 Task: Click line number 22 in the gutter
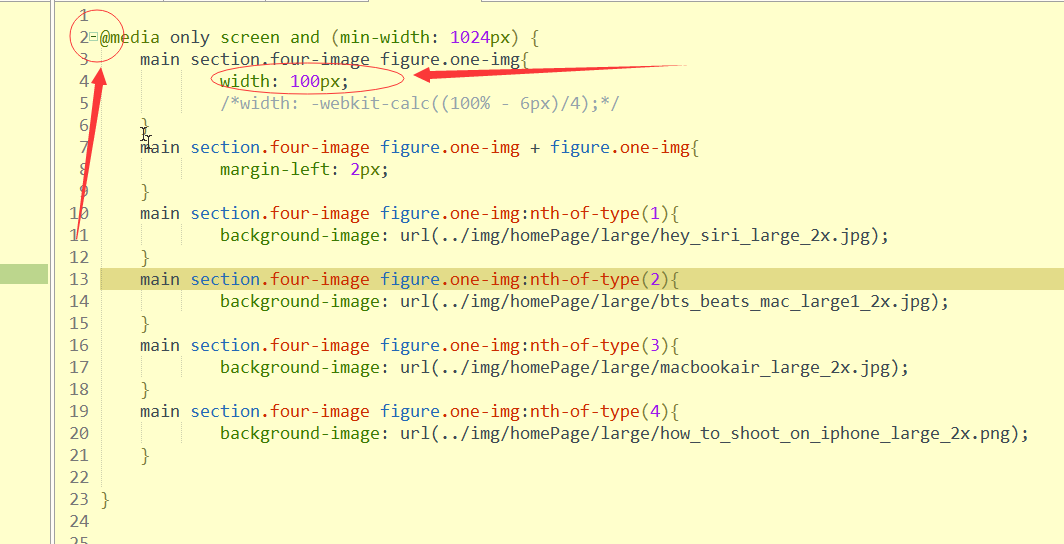pyautogui.click(x=79, y=478)
